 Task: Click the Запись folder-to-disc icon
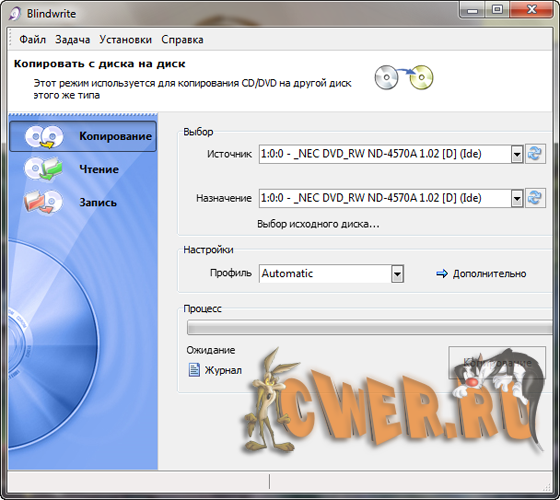(43, 202)
